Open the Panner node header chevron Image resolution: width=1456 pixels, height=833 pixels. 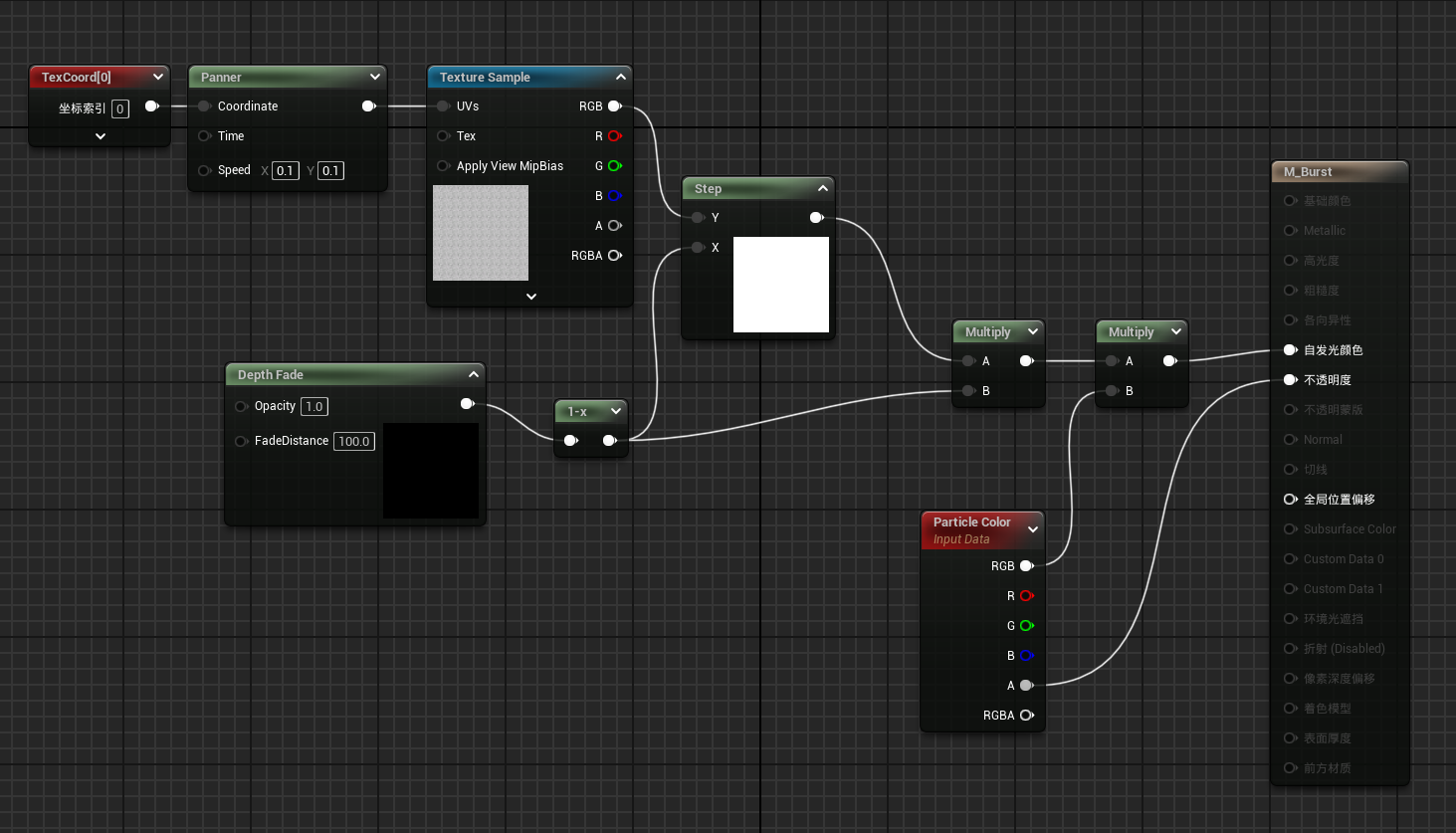pyautogui.click(x=374, y=77)
